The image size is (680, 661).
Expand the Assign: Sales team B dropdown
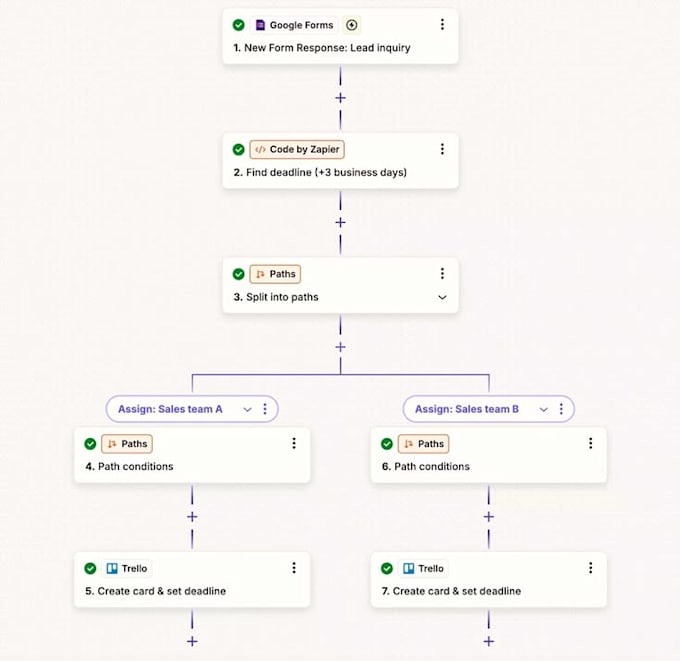(x=543, y=409)
